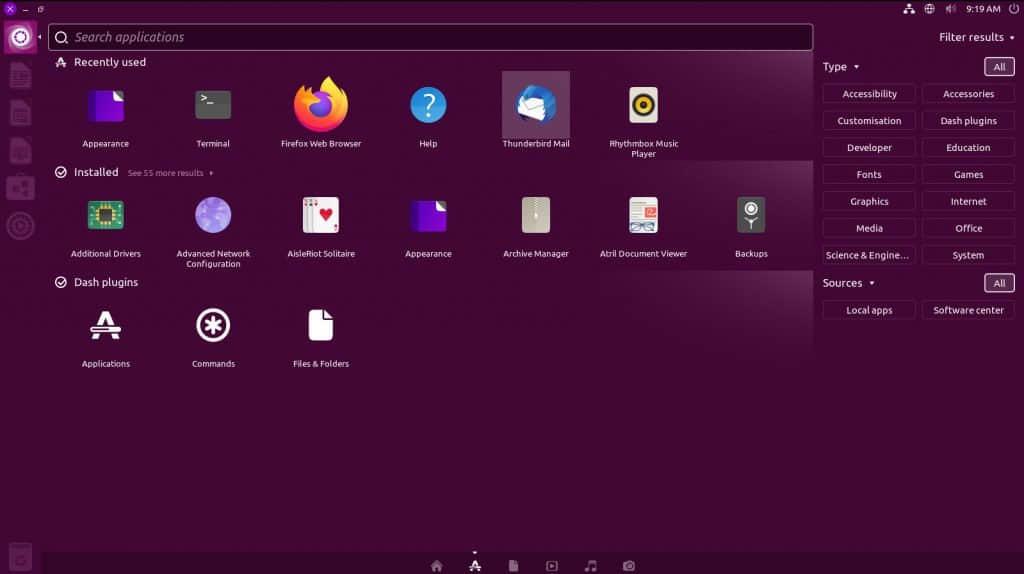Image resolution: width=1024 pixels, height=574 pixels.
Task: Switch to the Music lens tab
Action: 590,566
